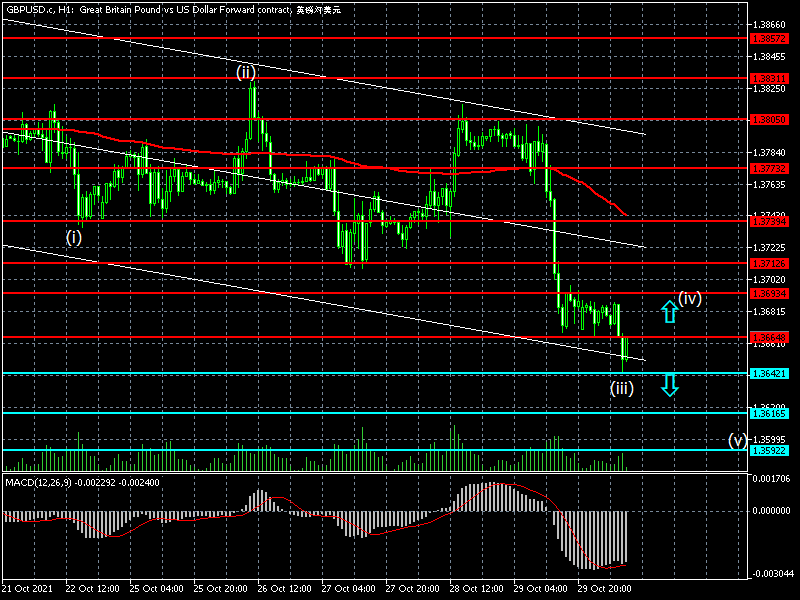Click the 1.38660 price axis value

(769, 24)
